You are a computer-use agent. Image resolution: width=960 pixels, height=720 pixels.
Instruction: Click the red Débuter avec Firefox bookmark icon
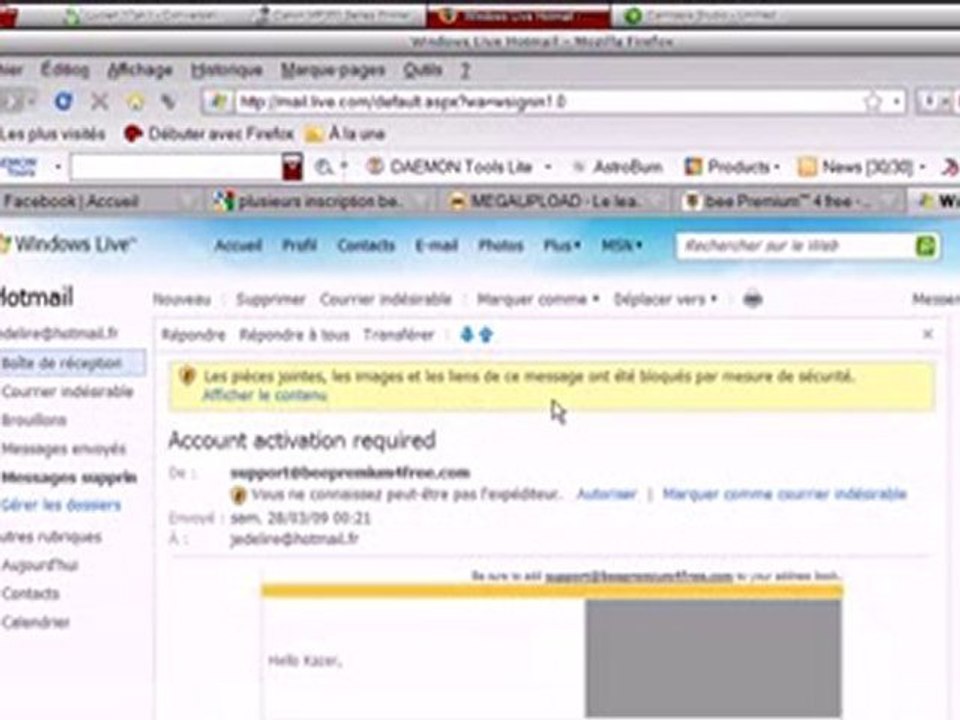(133, 134)
